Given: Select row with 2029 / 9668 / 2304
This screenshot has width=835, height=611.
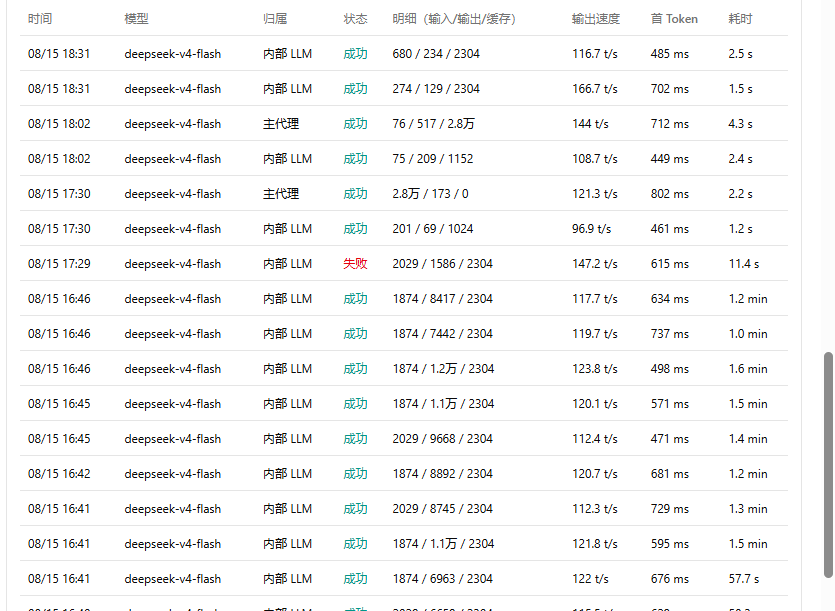Looking at the screenshot, I should (404, 438).
